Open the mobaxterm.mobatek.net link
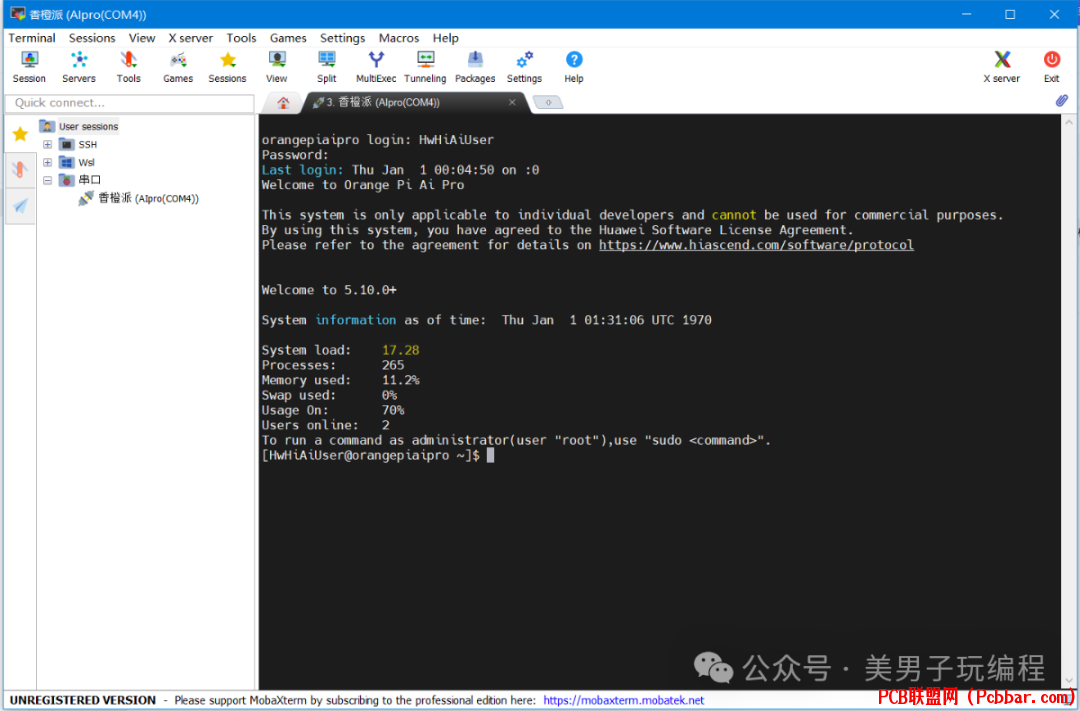Viewport: 1080px width, 711px height. (623, 700)
